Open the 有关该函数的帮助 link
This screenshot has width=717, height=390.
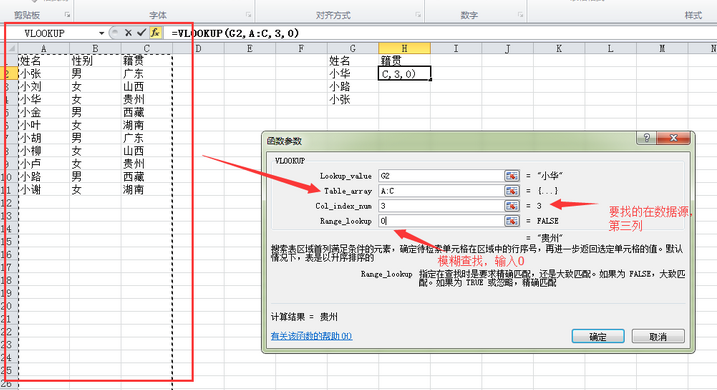click(x=311, y=336)
